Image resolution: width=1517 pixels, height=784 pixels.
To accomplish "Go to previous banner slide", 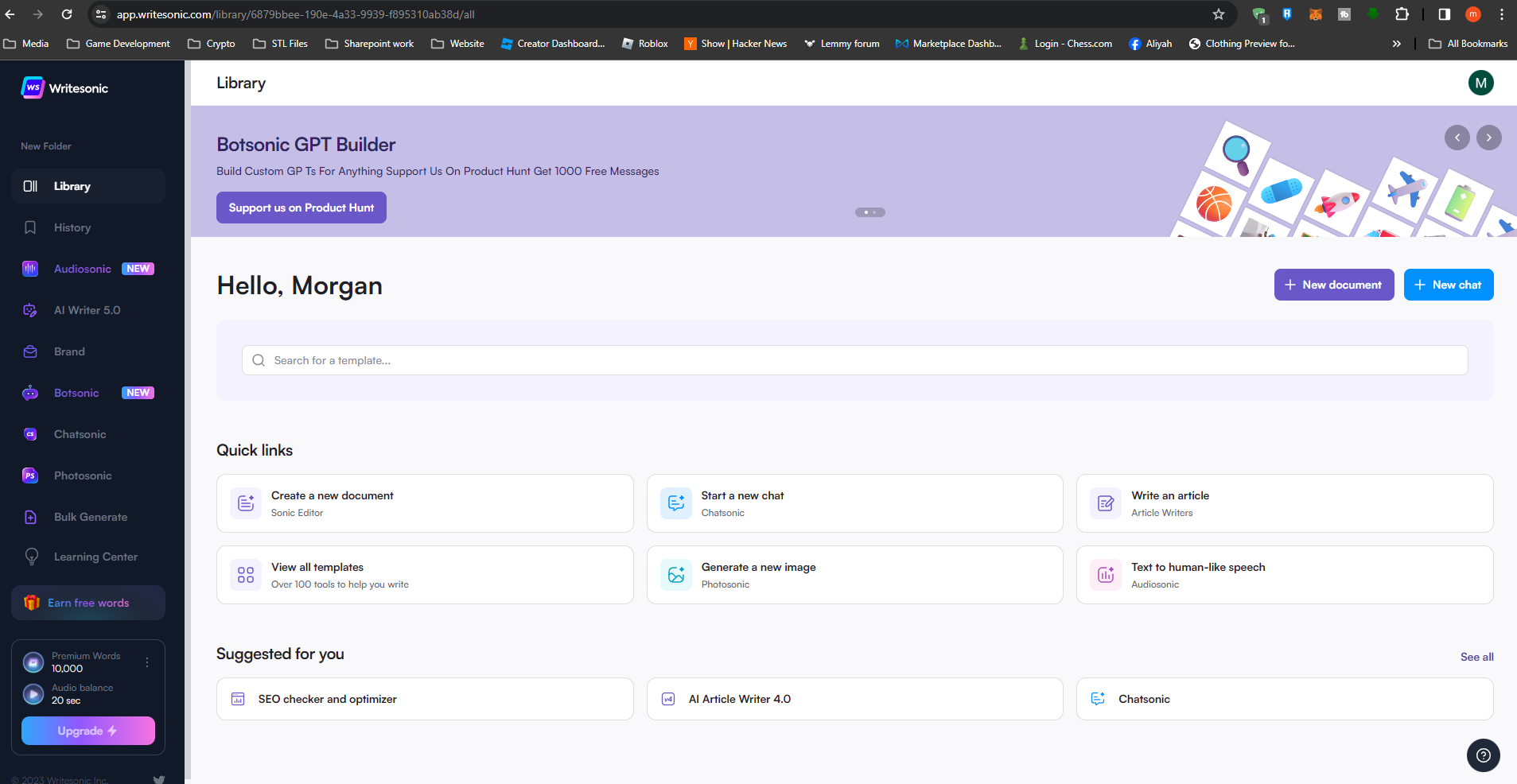I will [1457, 138].
